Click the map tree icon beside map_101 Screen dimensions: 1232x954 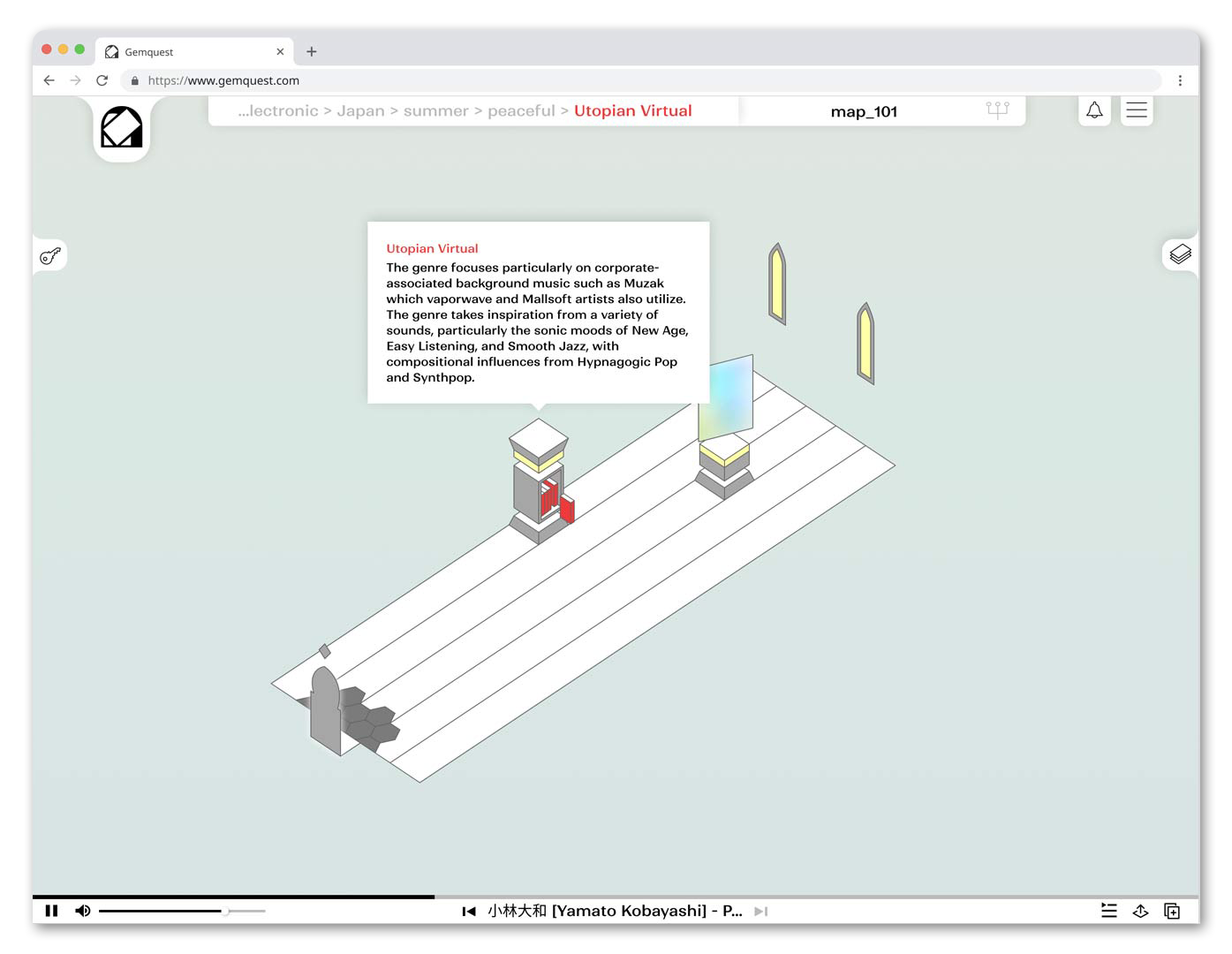point(997,110)
